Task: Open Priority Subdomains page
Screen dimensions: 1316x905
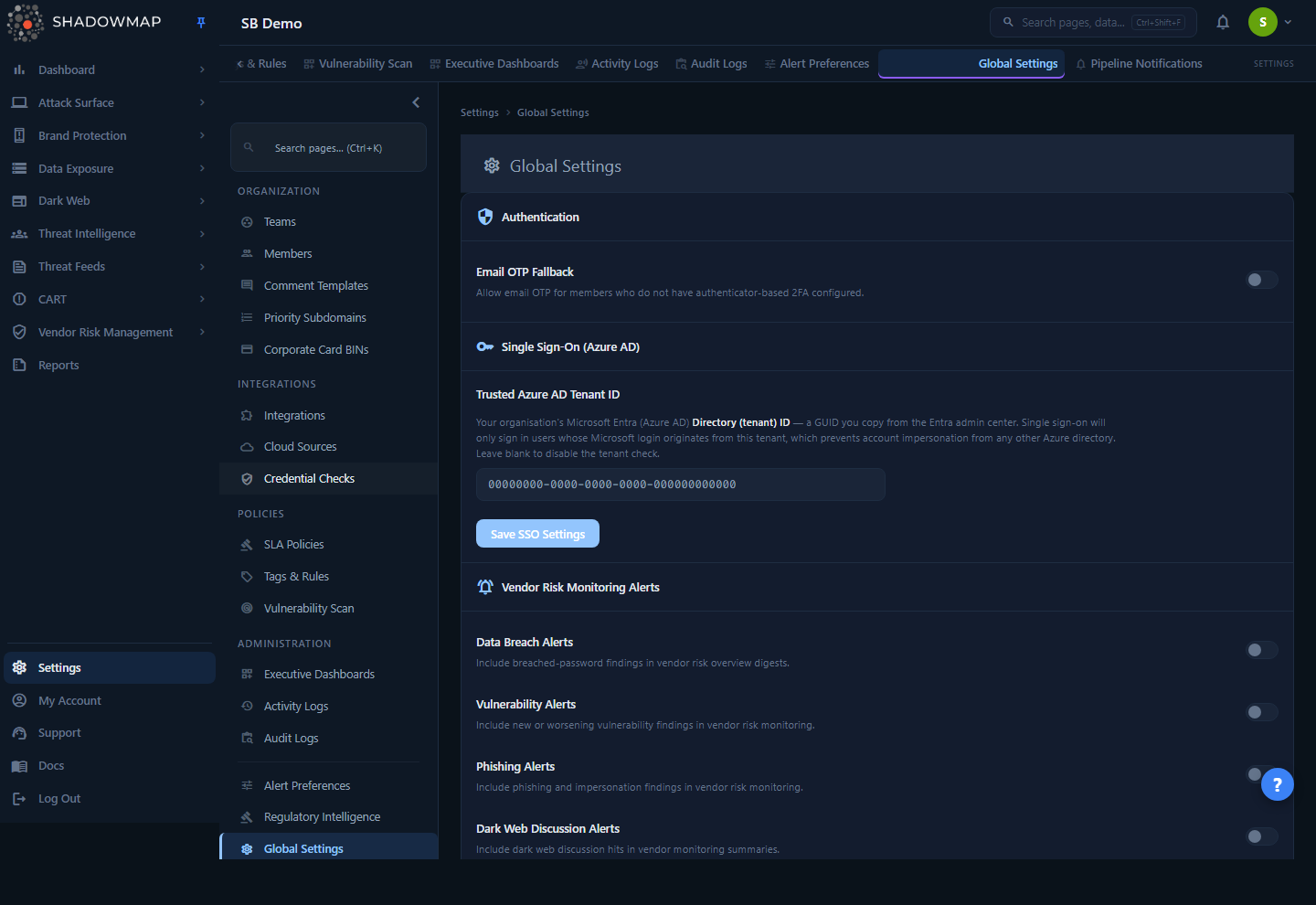Action: [x=329, y=318]
